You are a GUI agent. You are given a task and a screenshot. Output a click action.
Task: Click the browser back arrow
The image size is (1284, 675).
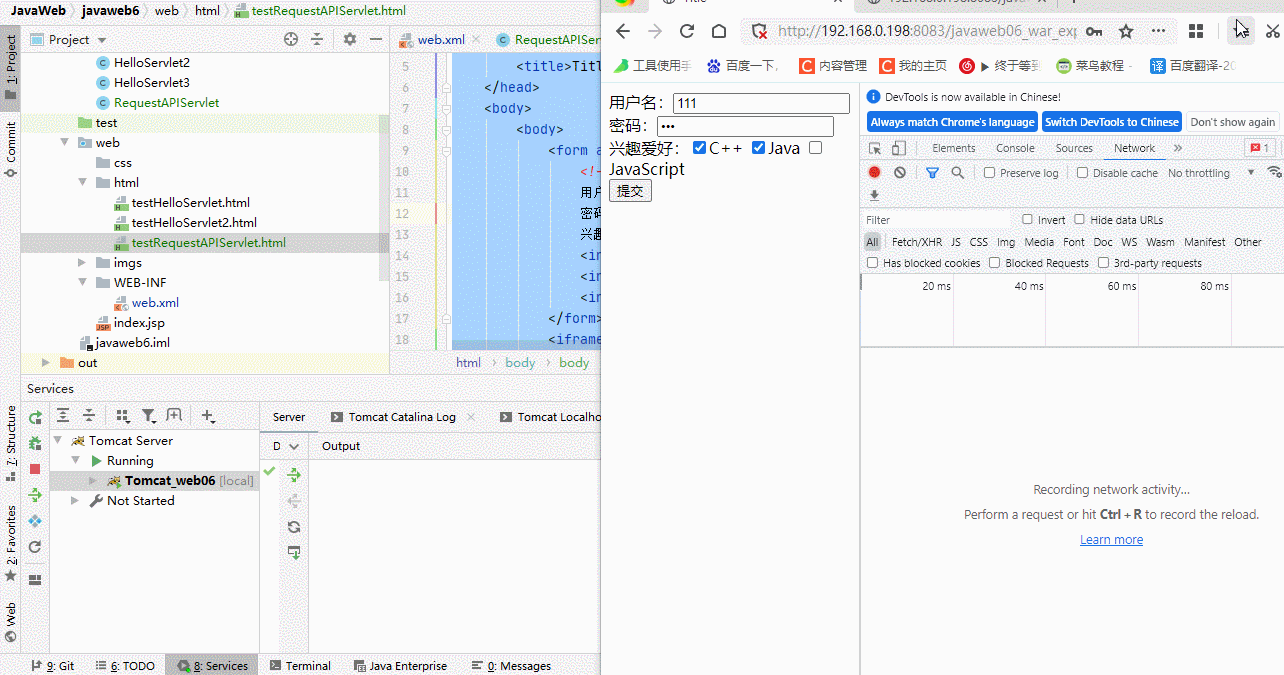[x=623, y=31]
